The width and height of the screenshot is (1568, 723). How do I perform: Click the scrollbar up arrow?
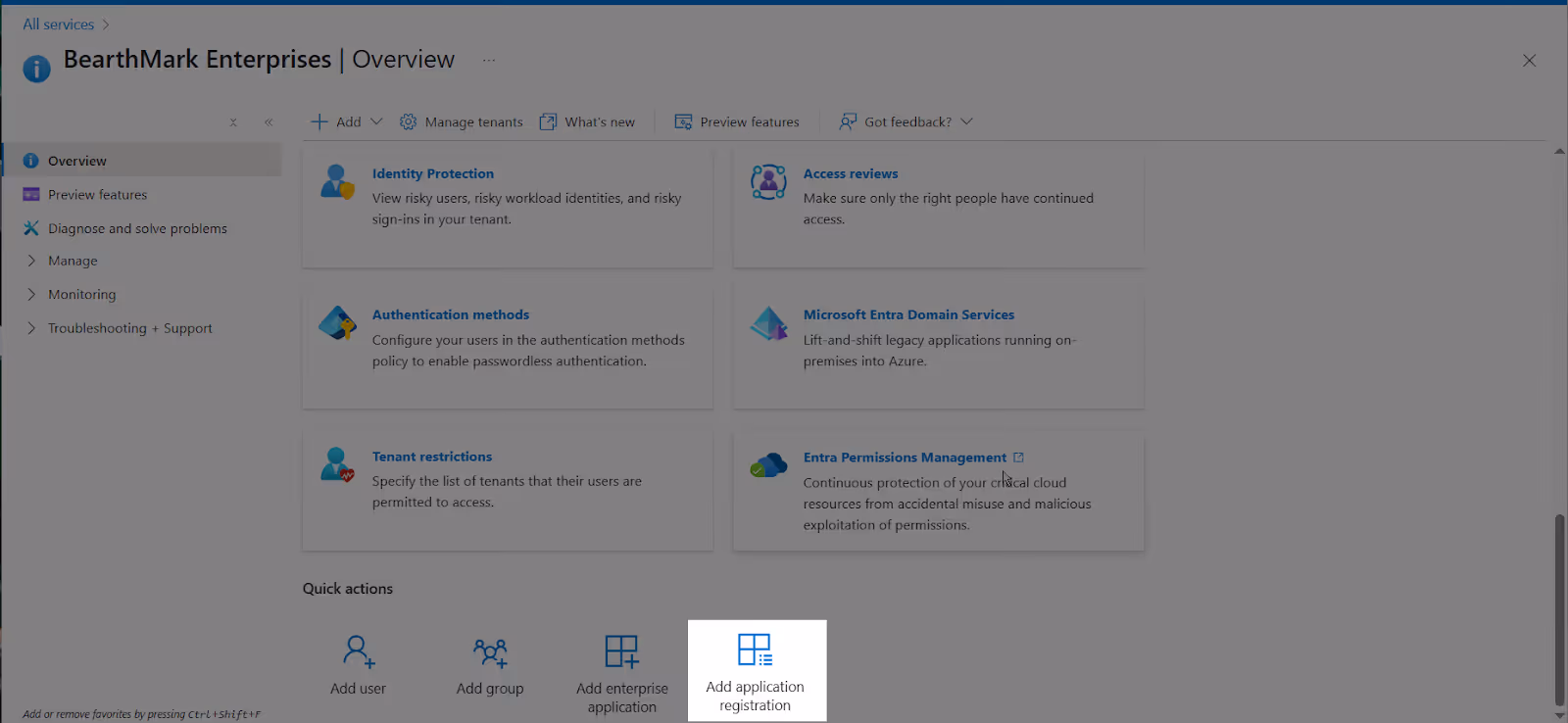pos(1559,151)
